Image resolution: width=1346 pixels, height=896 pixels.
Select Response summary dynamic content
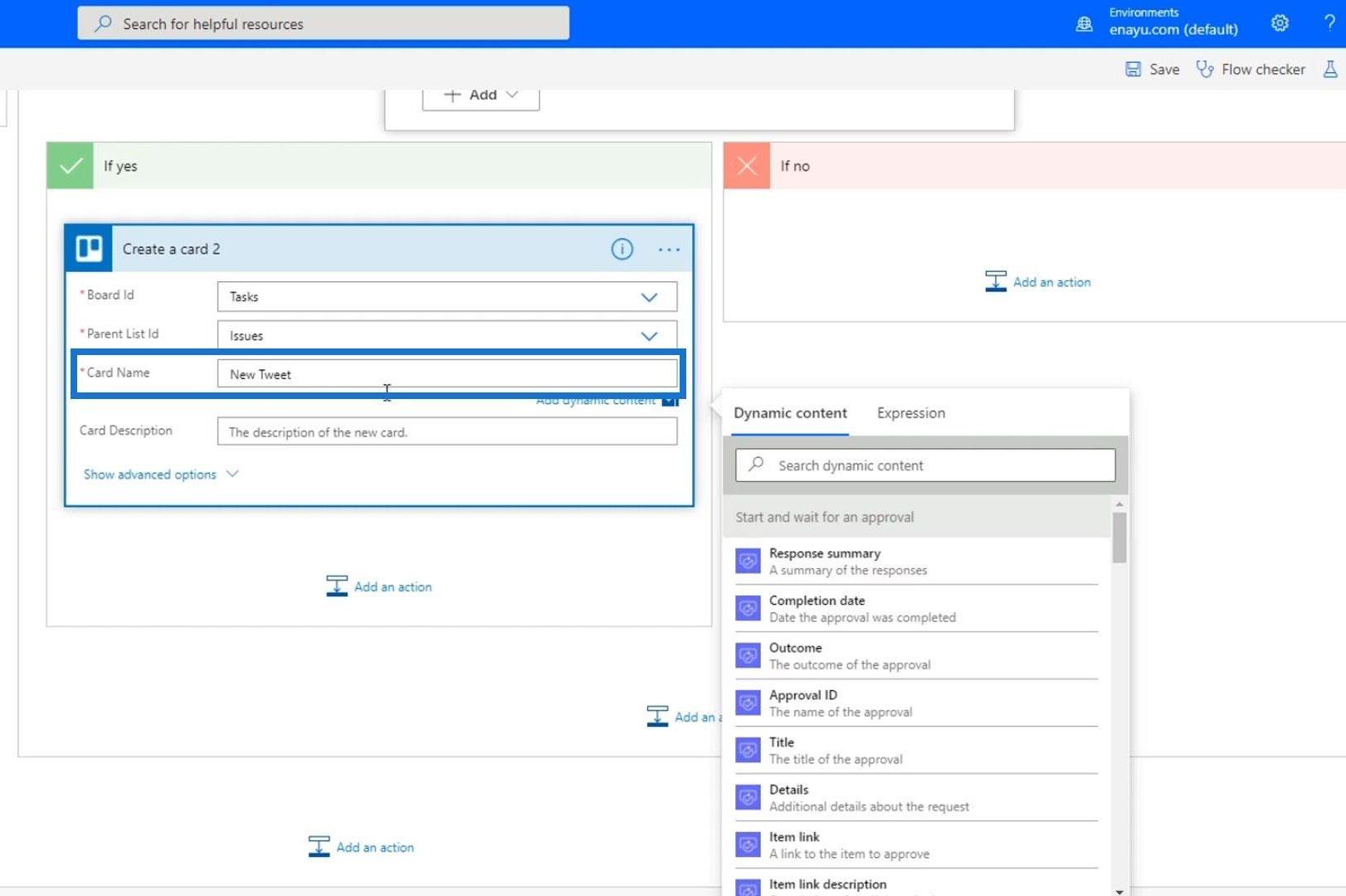(916, 562)
